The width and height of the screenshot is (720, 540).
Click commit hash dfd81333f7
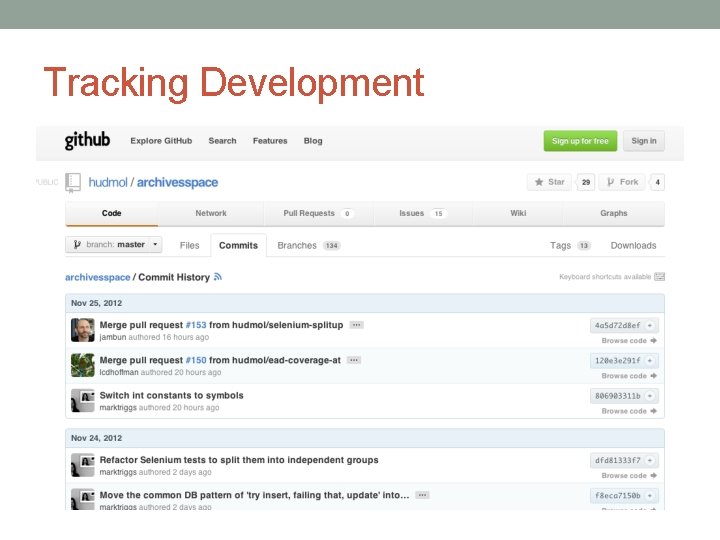point(618,460)
